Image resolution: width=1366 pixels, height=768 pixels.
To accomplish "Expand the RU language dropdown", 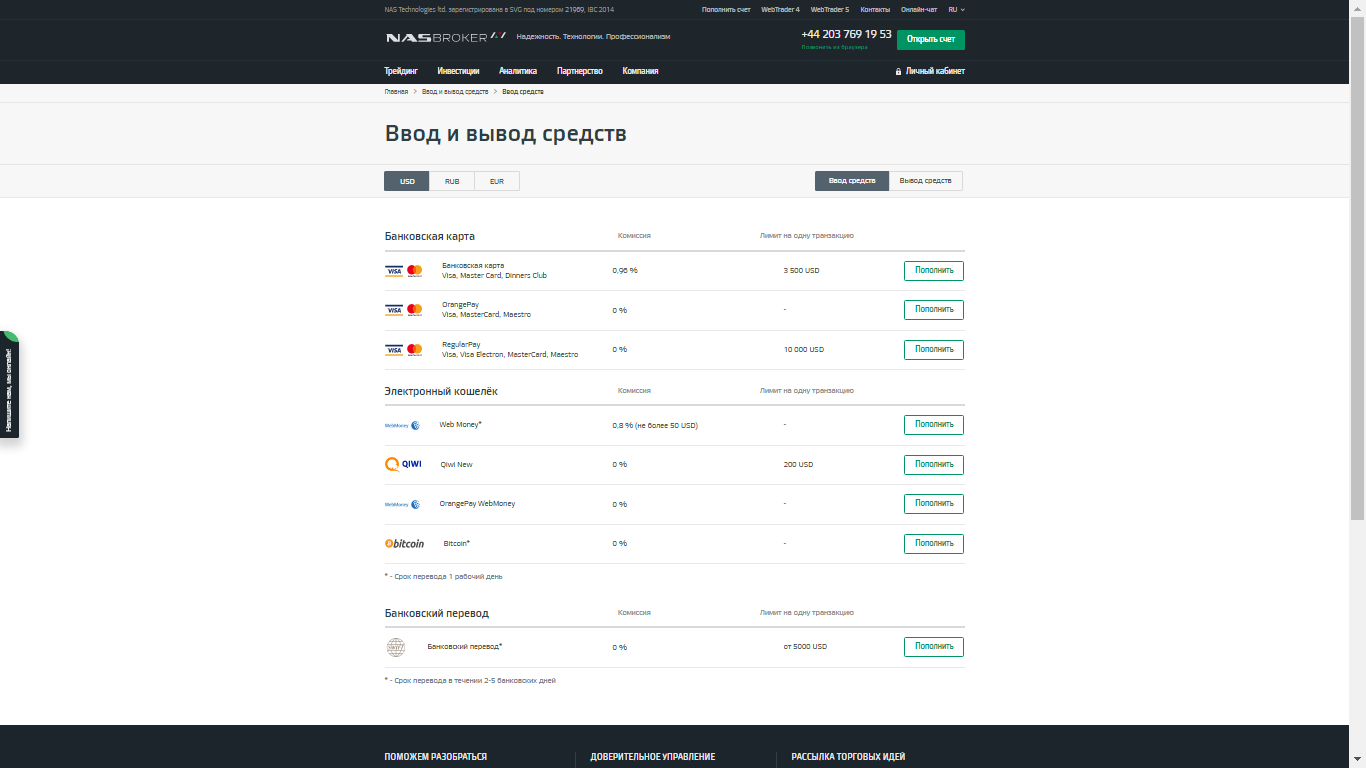I will click(x=956, y=9).
